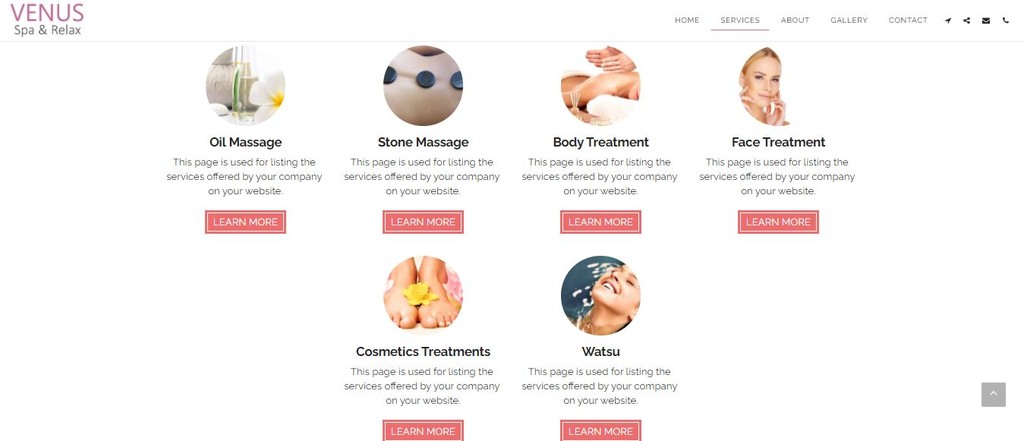Click the email envelope icon
The height and width of the screenshot is (441, 1024).
coord(986,20)
